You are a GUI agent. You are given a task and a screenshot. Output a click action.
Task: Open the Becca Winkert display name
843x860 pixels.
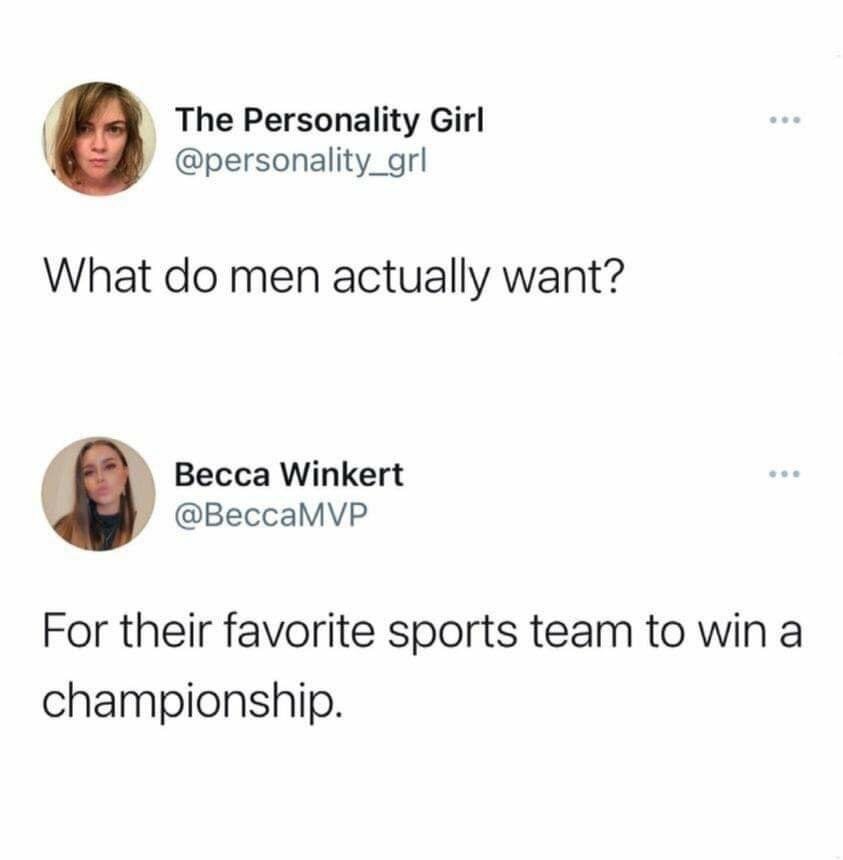pos(289,474)
